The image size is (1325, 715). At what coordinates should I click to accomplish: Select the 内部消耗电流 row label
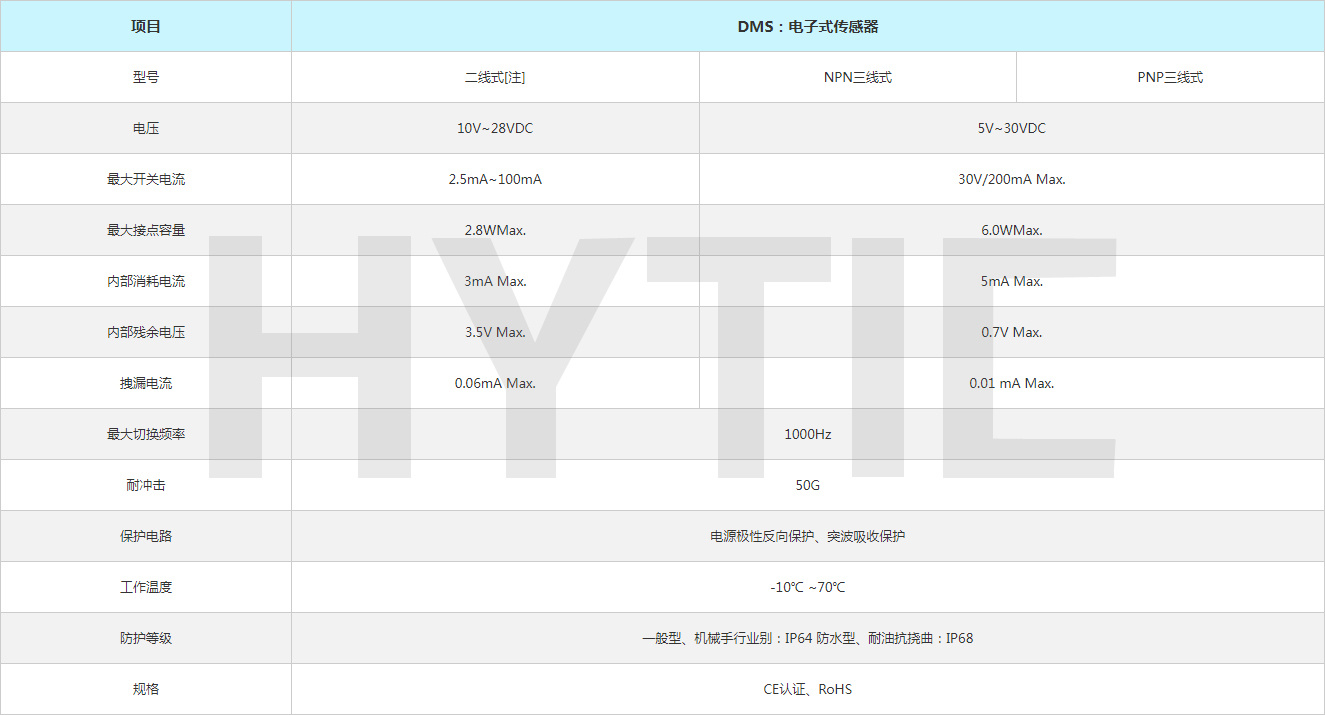[146, 281]
